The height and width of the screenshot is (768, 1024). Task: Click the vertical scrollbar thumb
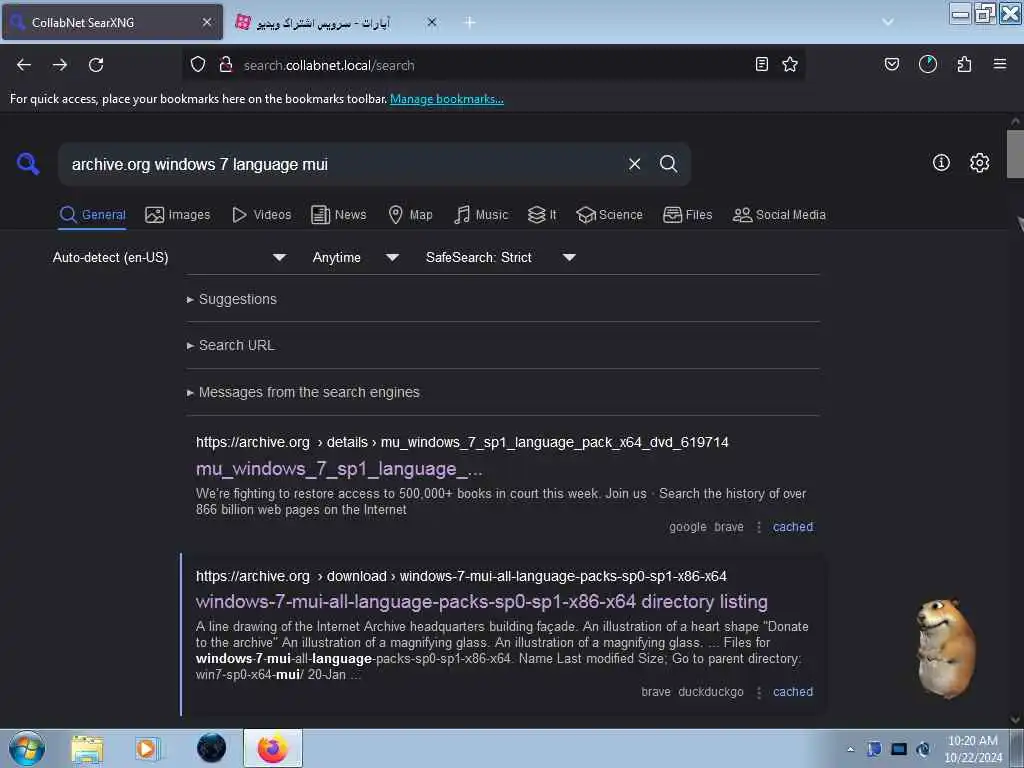(x=1015, y=154)
